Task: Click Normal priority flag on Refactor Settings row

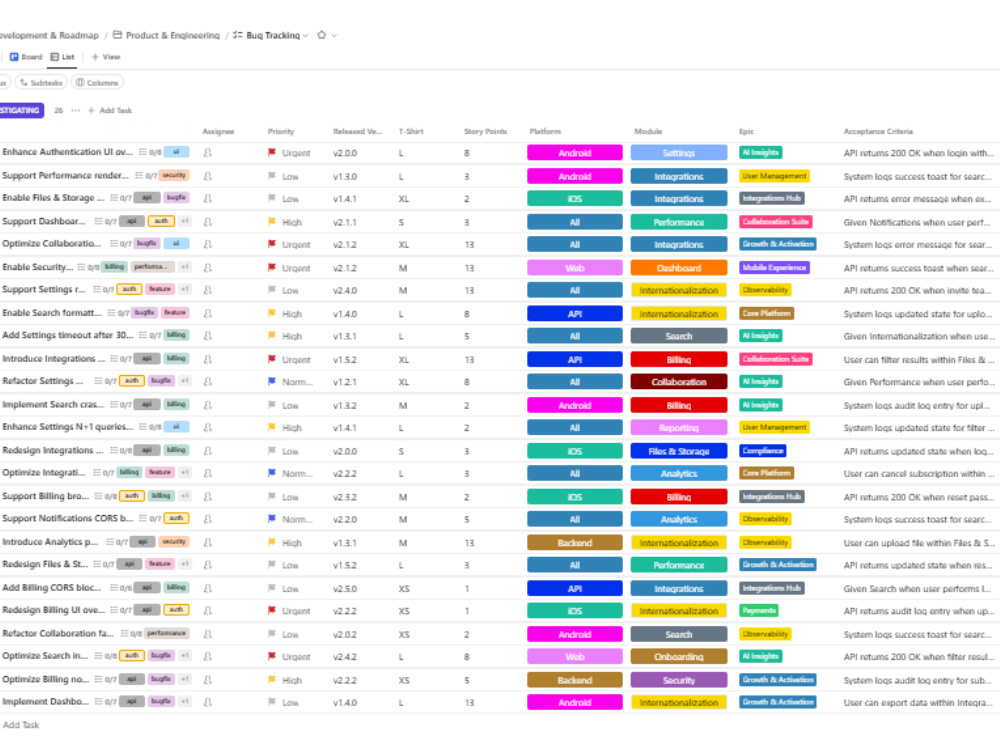Action: 272,382
